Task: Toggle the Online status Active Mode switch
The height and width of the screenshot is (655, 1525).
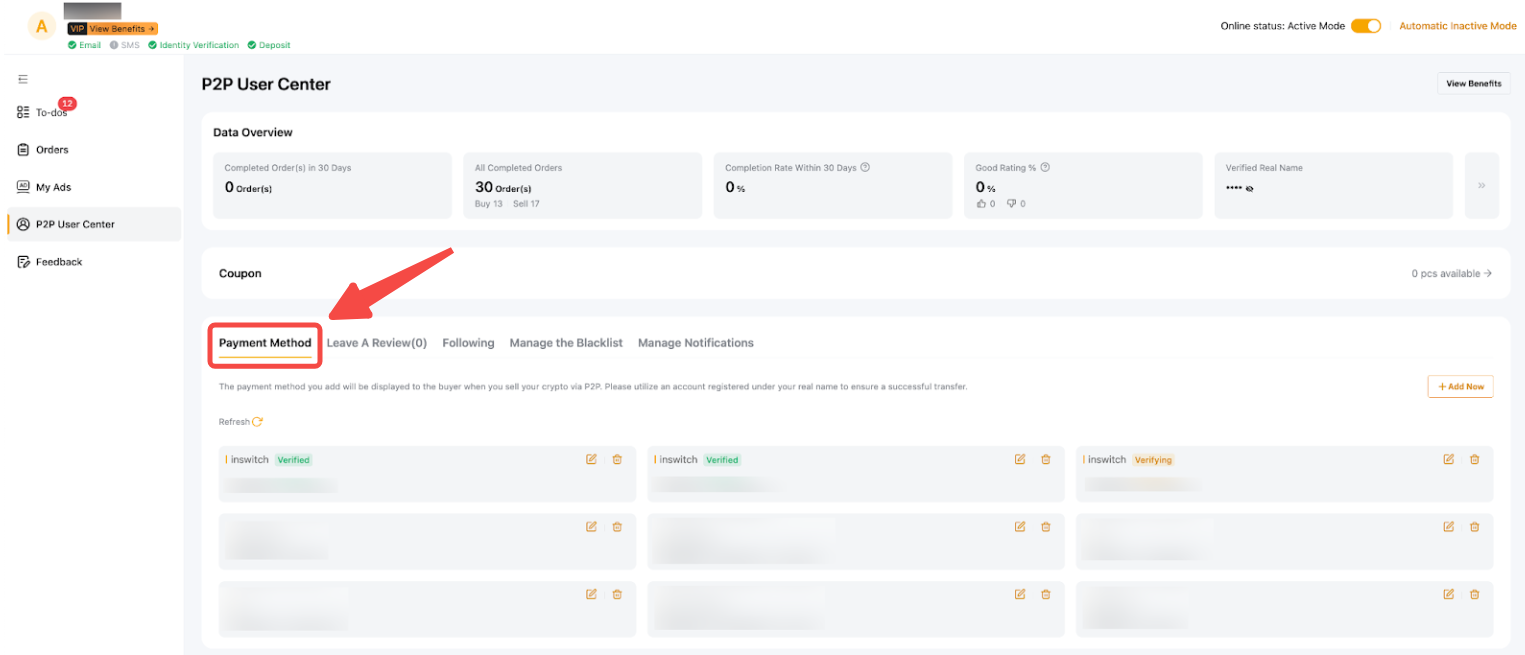Action: click(x=1365, y=26)
